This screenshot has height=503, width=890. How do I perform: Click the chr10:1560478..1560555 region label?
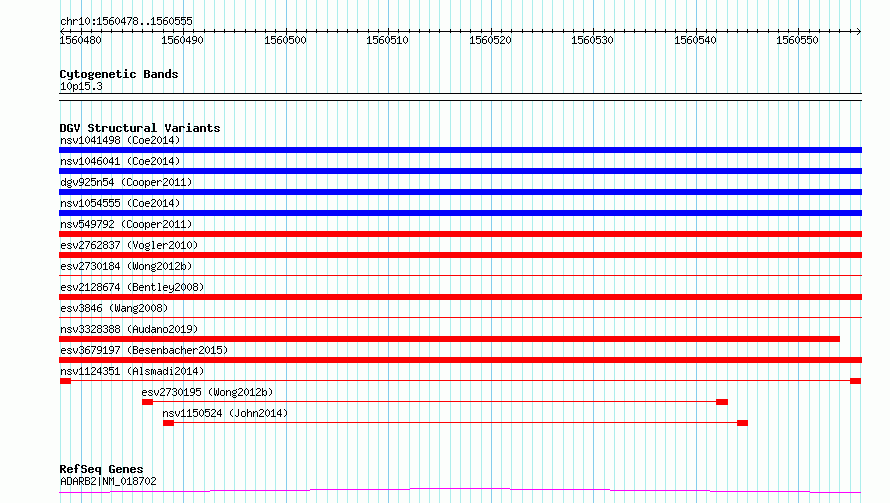[126, 21]
